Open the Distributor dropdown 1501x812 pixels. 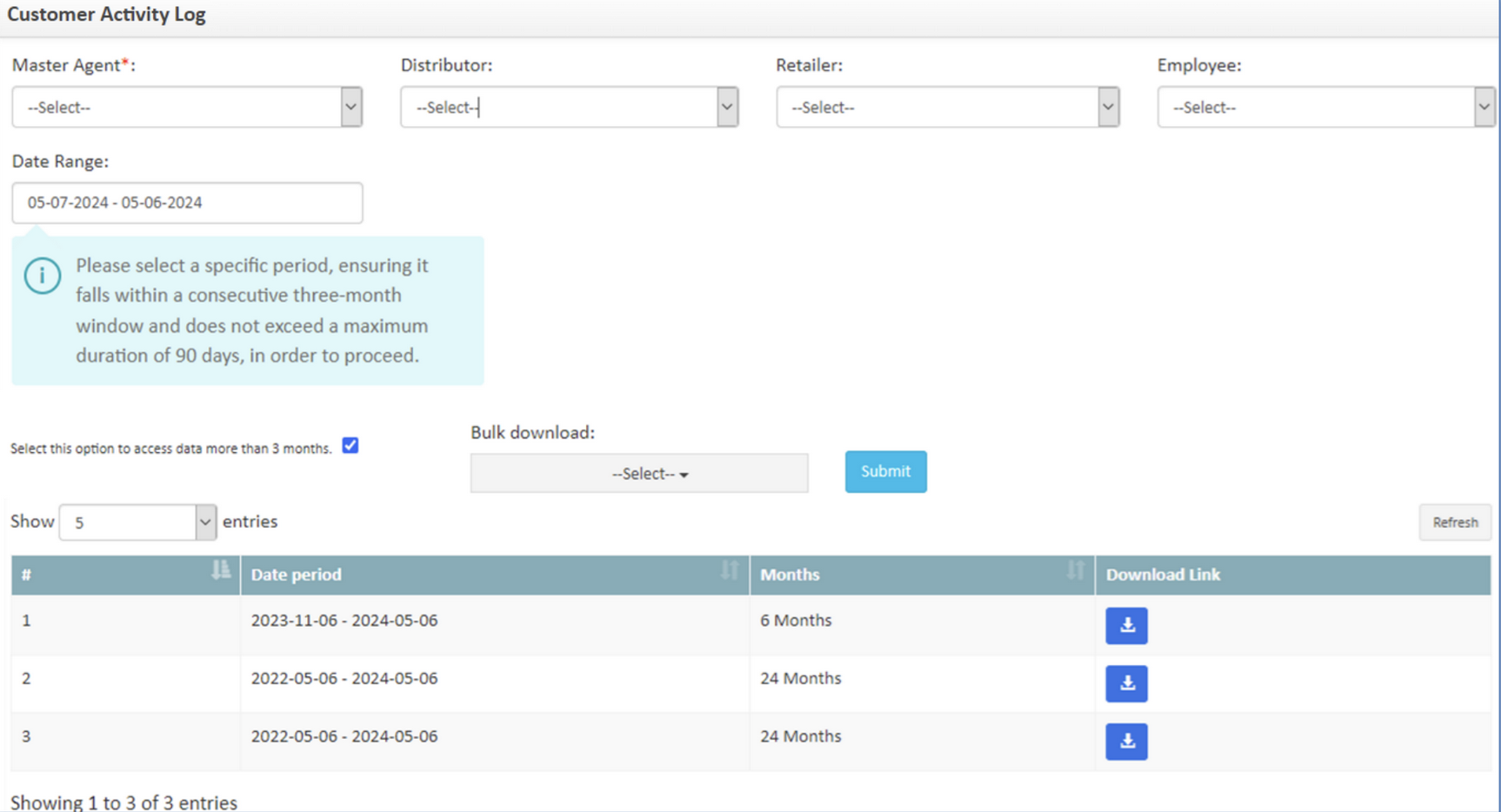570,107
